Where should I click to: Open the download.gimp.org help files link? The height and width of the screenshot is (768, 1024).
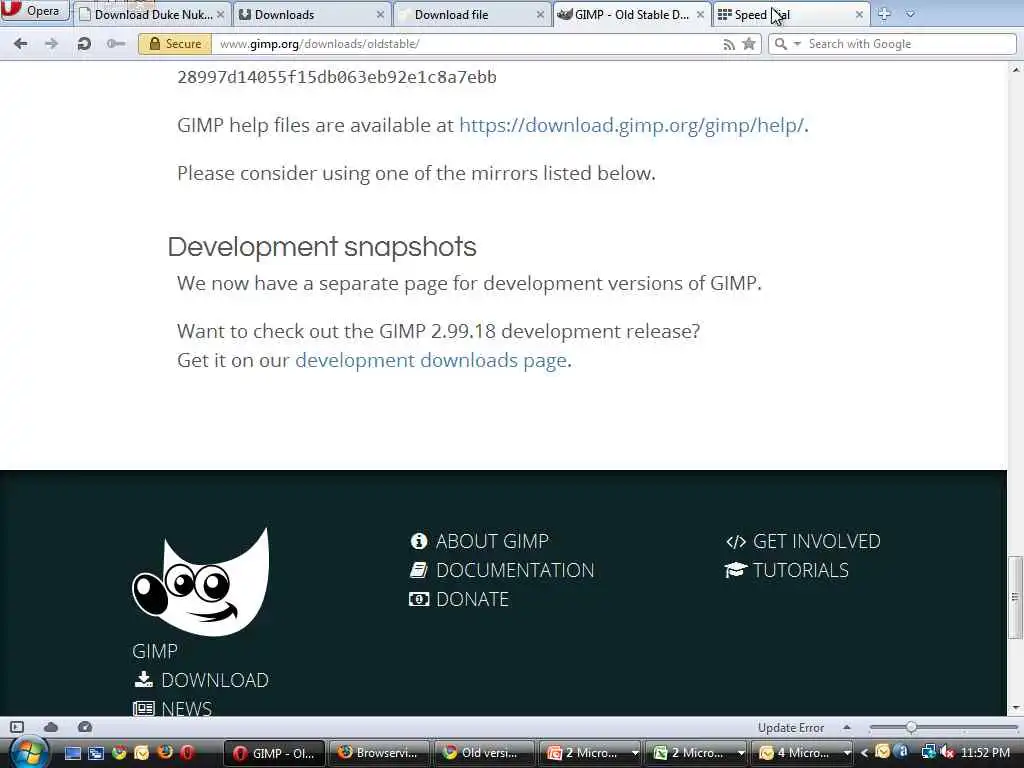pyautogui.click(x=632, y=125)
